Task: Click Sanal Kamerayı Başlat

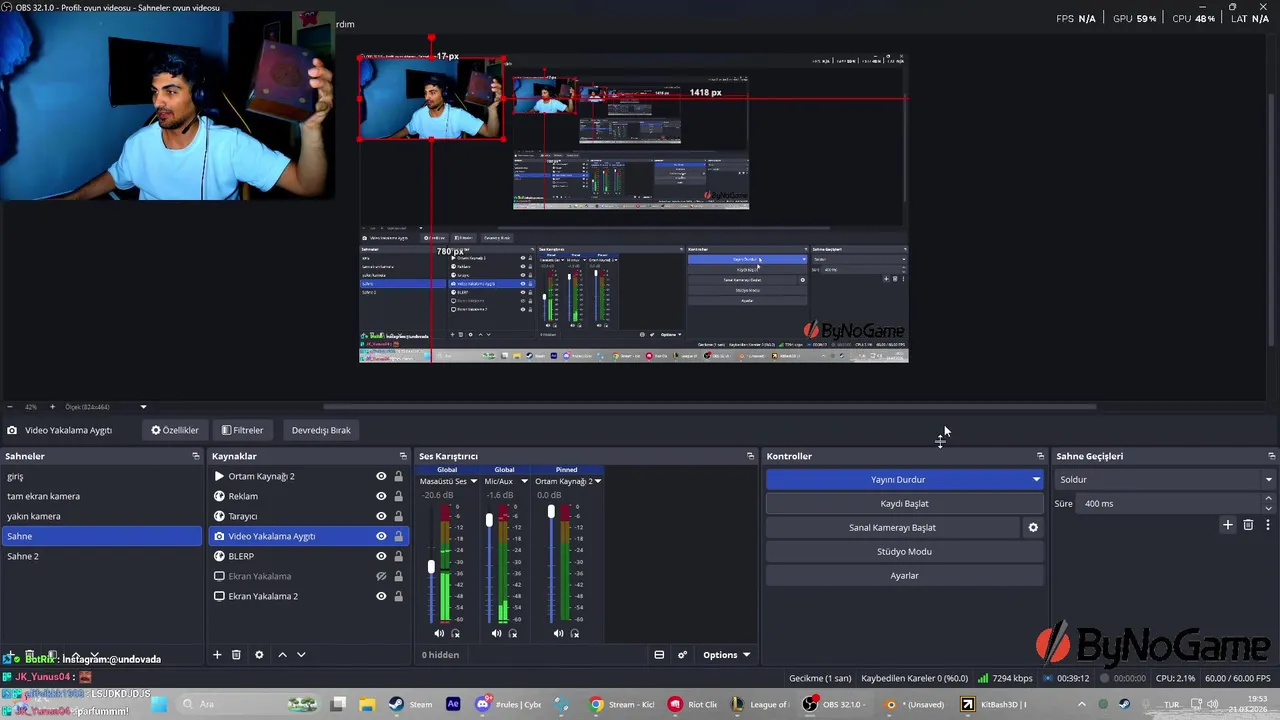Action: click(x=892, y=528)
